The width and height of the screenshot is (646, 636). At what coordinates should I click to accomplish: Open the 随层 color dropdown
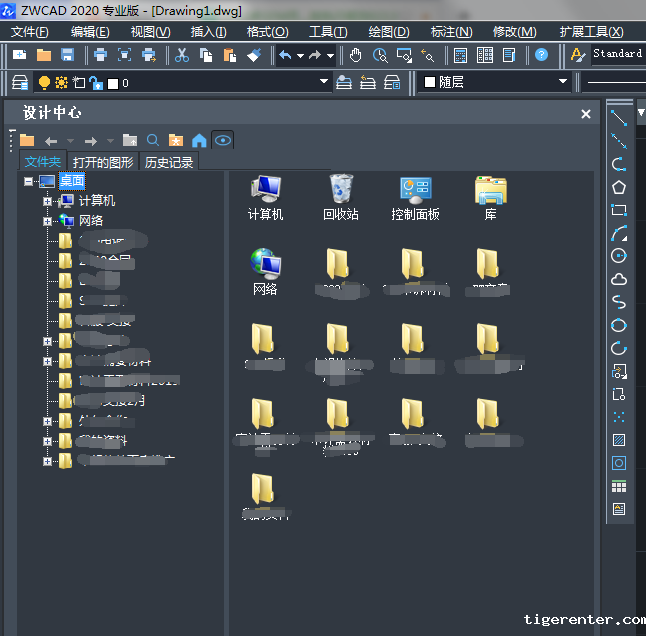point(563,81)
